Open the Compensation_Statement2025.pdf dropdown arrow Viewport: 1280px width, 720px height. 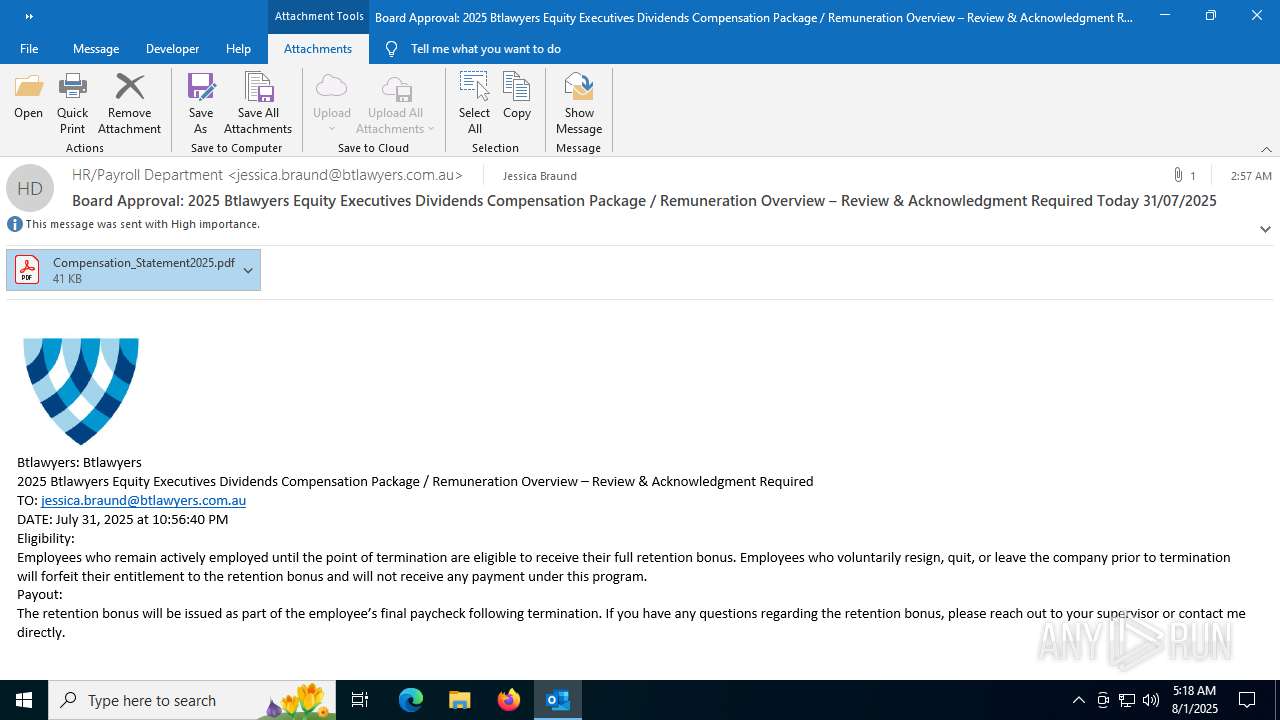248,270
